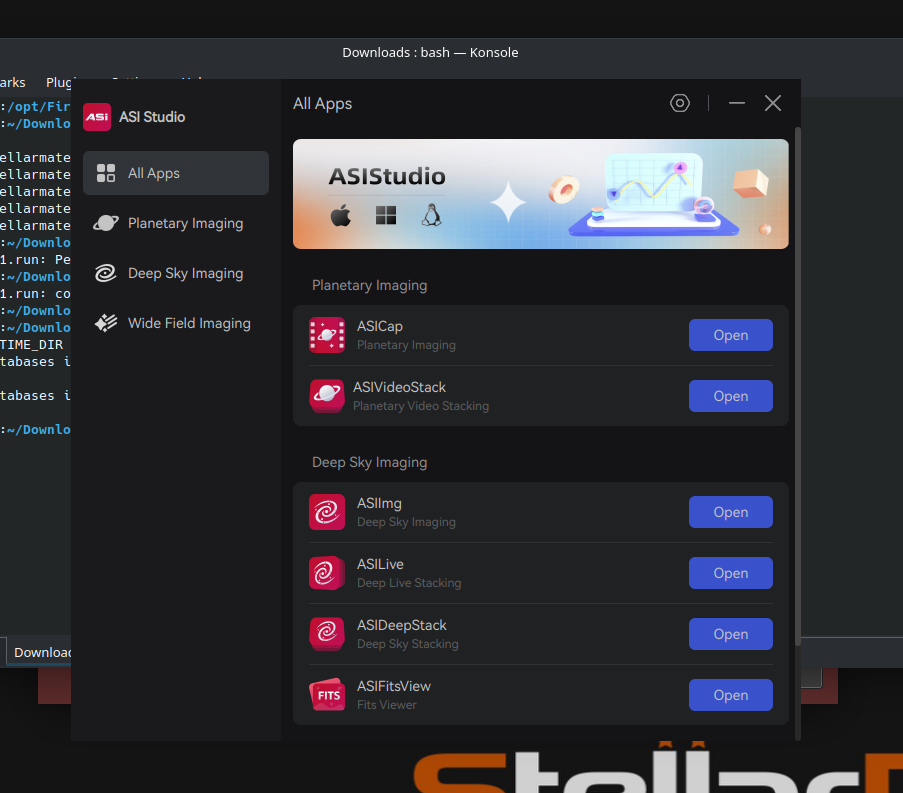Close the ASI Studio window
This screenshot has width=903, height=793.
[x=773, y=103]
